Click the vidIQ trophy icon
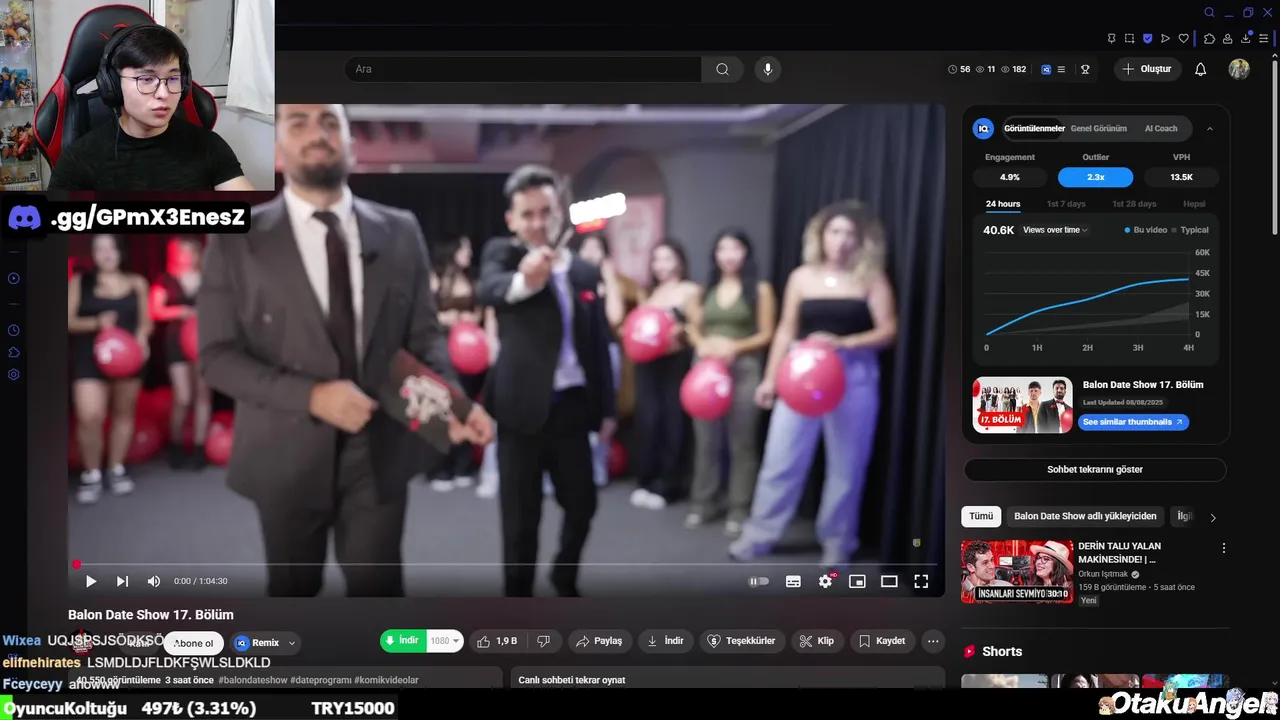 click(x=1085, y=69)
